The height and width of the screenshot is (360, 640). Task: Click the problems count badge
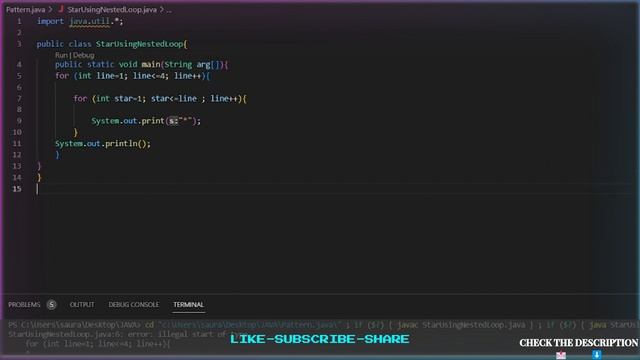pyautogui.click(x=51, y=304)
